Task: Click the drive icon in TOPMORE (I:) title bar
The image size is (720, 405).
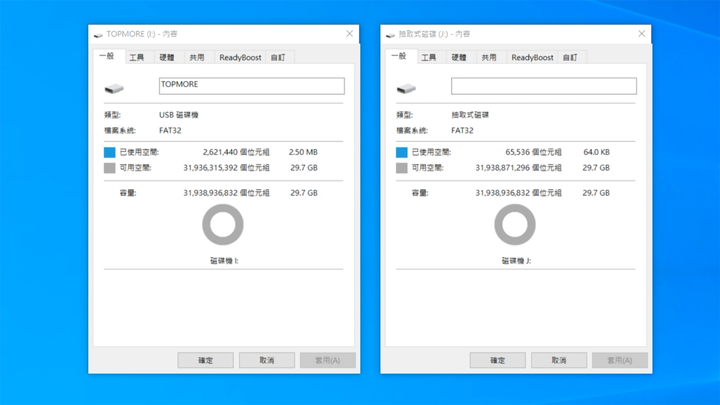Action: coord(98,35)
